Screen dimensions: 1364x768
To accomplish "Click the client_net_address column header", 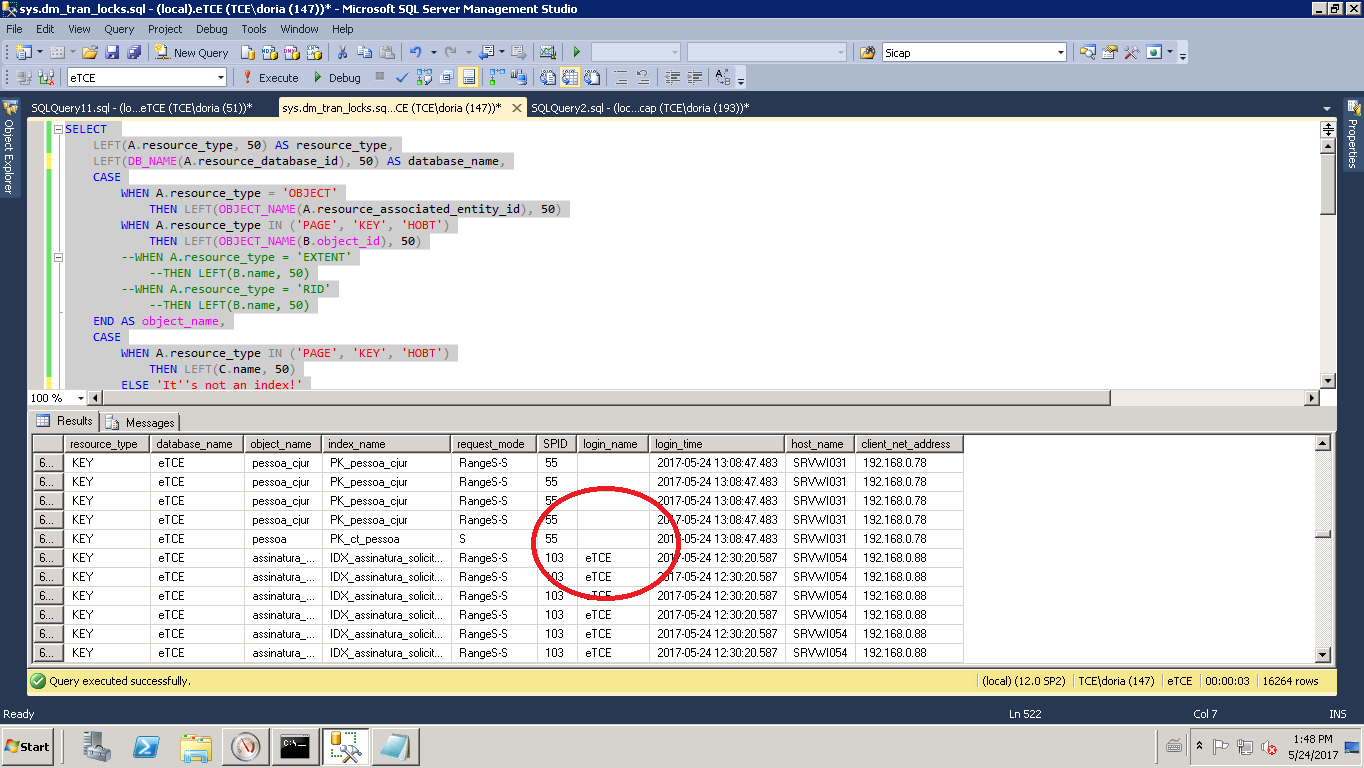I will (909, 444).
